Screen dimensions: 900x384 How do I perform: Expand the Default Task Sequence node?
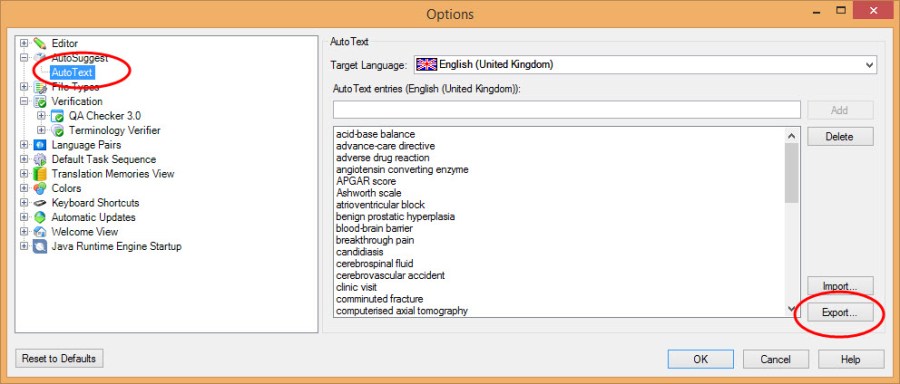[x=24, y=160]
